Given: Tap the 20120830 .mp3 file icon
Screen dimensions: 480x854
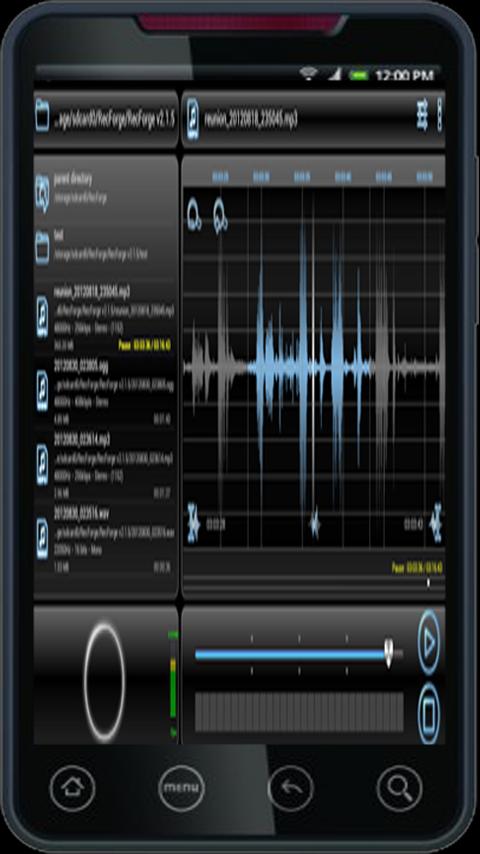Looking at the screenshot, I should pos(42,464).
